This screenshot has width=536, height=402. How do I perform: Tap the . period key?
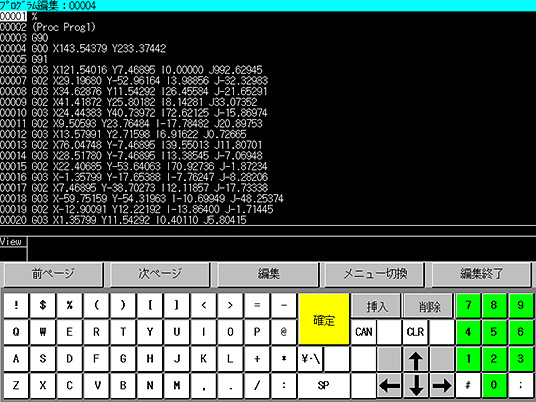pos(230,386)
